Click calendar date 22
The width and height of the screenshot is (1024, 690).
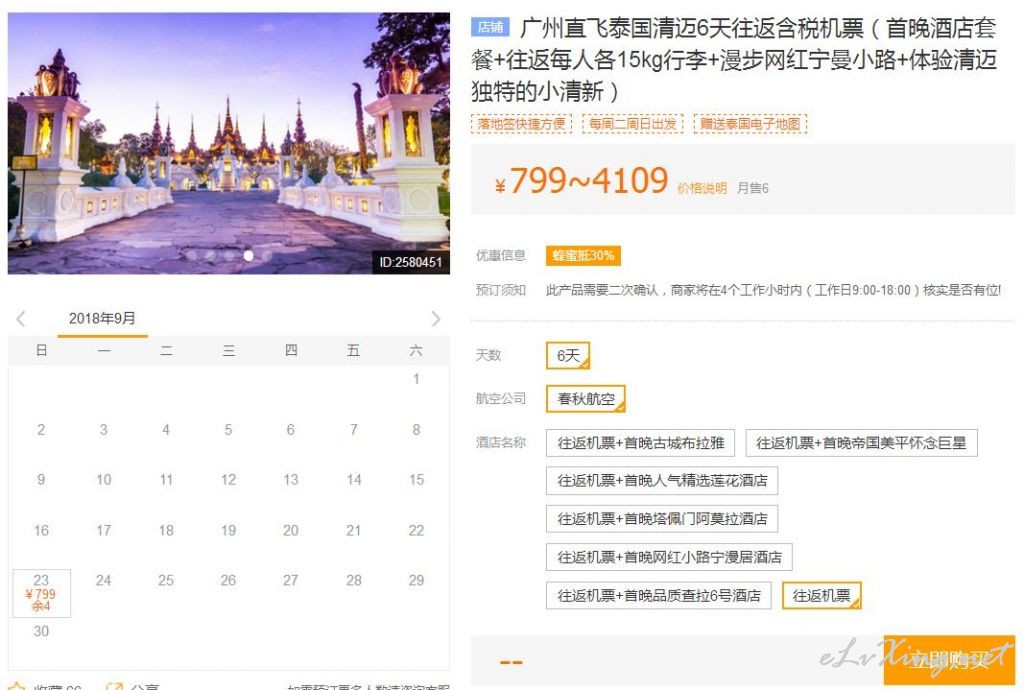[x=416, y=530]
